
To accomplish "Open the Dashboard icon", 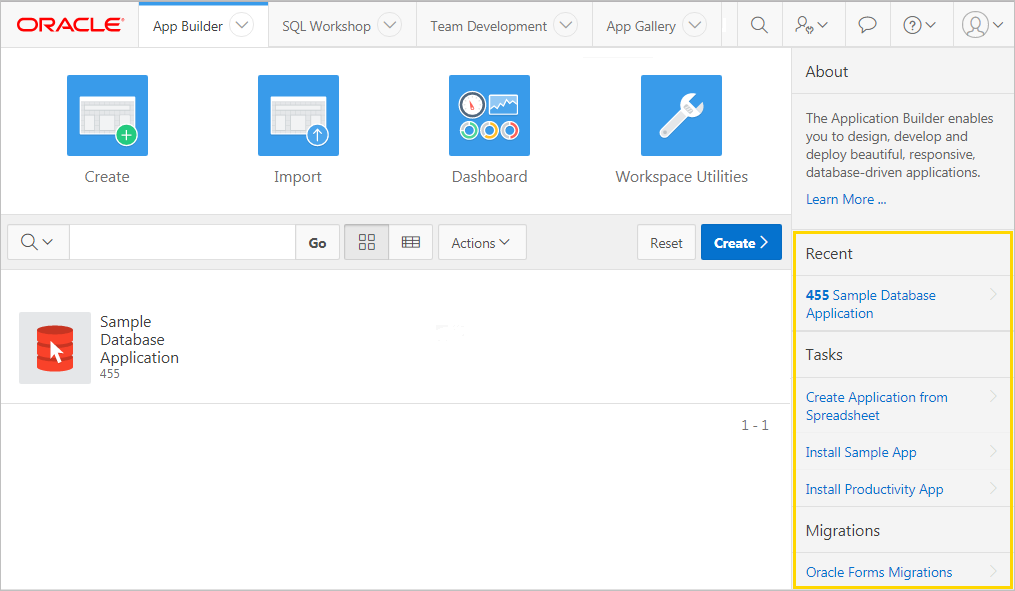I will click(489, 115).
